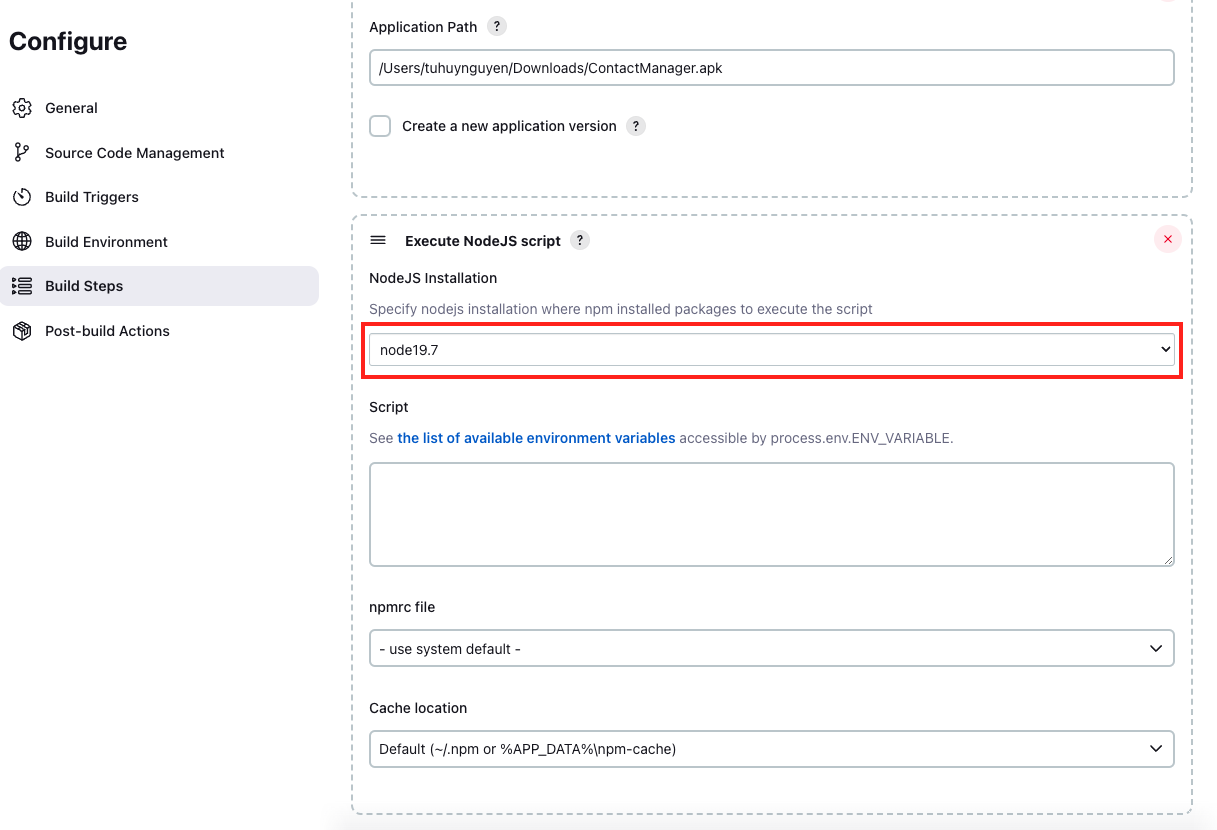Click the Build Environment globe icon
The height and width of the screenshot is (830, 1217).
(x=22, y=242)
